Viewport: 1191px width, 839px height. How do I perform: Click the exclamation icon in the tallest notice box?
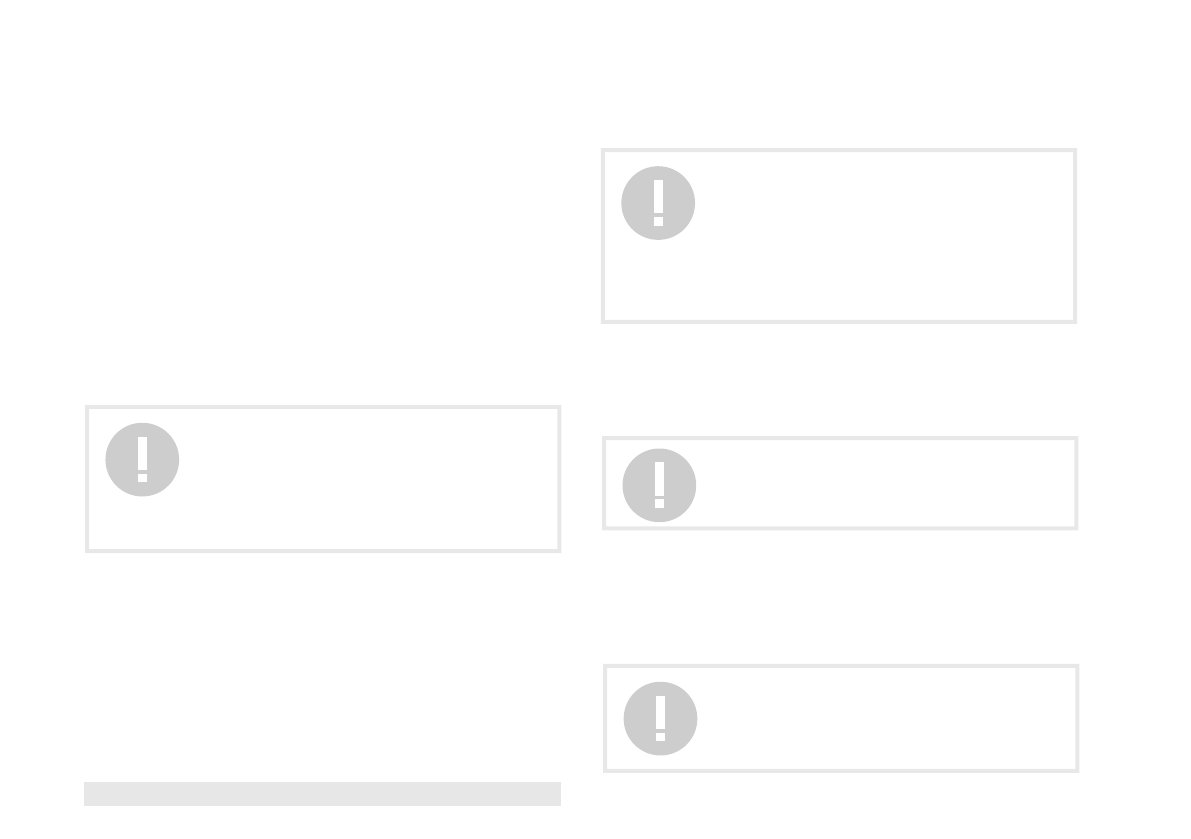pos(658,203)
